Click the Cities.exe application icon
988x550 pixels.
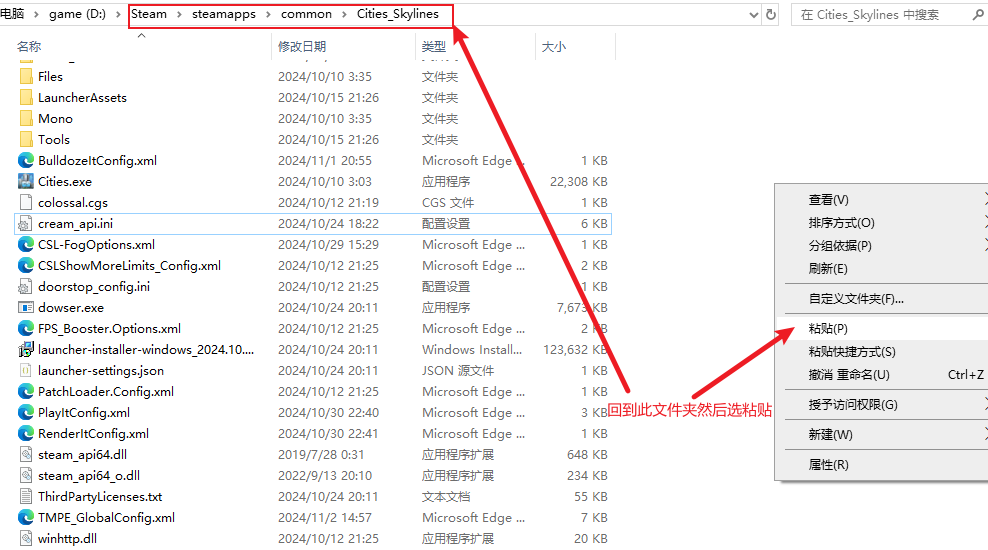[26, 181]
